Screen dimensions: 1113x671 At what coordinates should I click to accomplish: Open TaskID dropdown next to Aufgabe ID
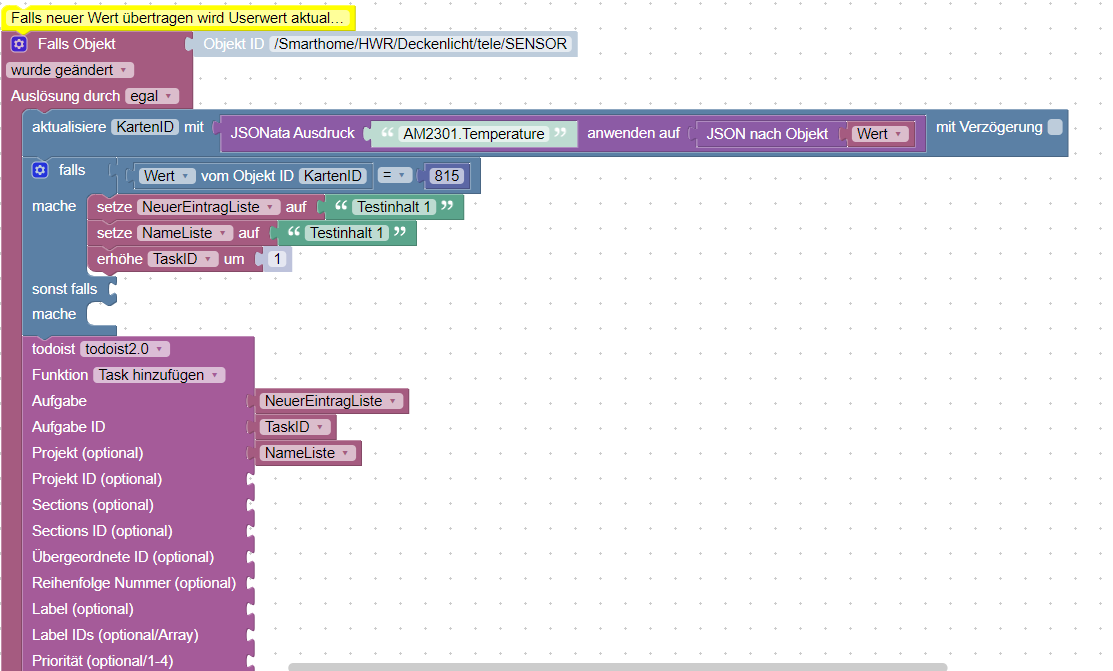295,427
